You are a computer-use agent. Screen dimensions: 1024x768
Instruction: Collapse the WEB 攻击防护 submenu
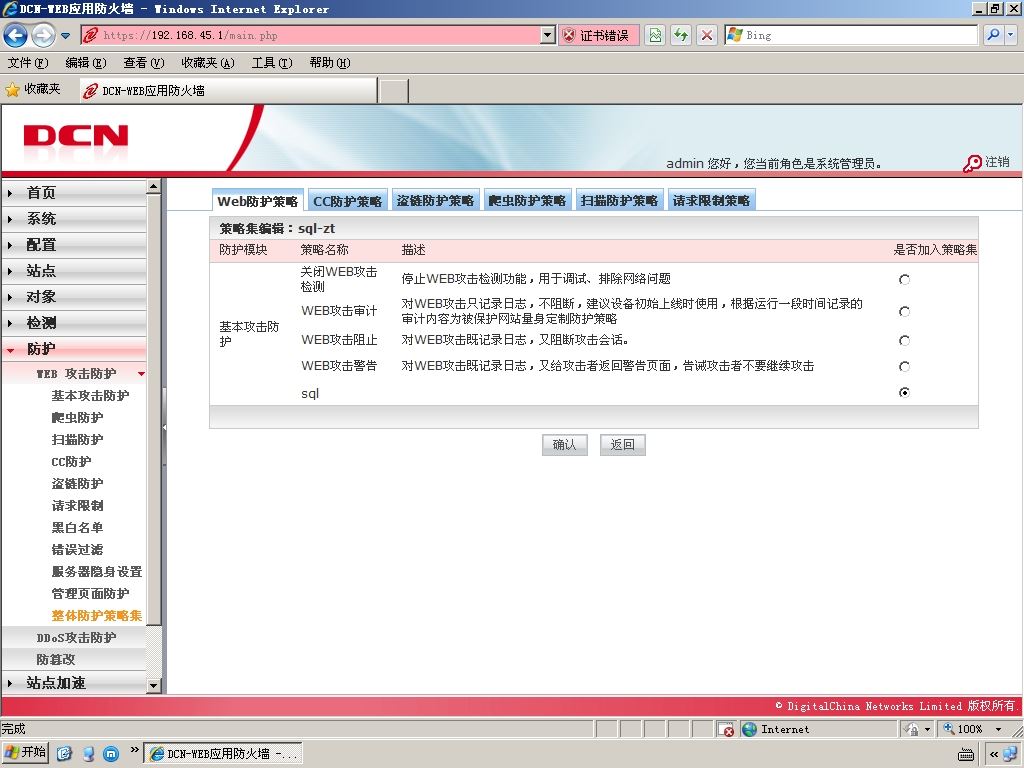[74, 374]
